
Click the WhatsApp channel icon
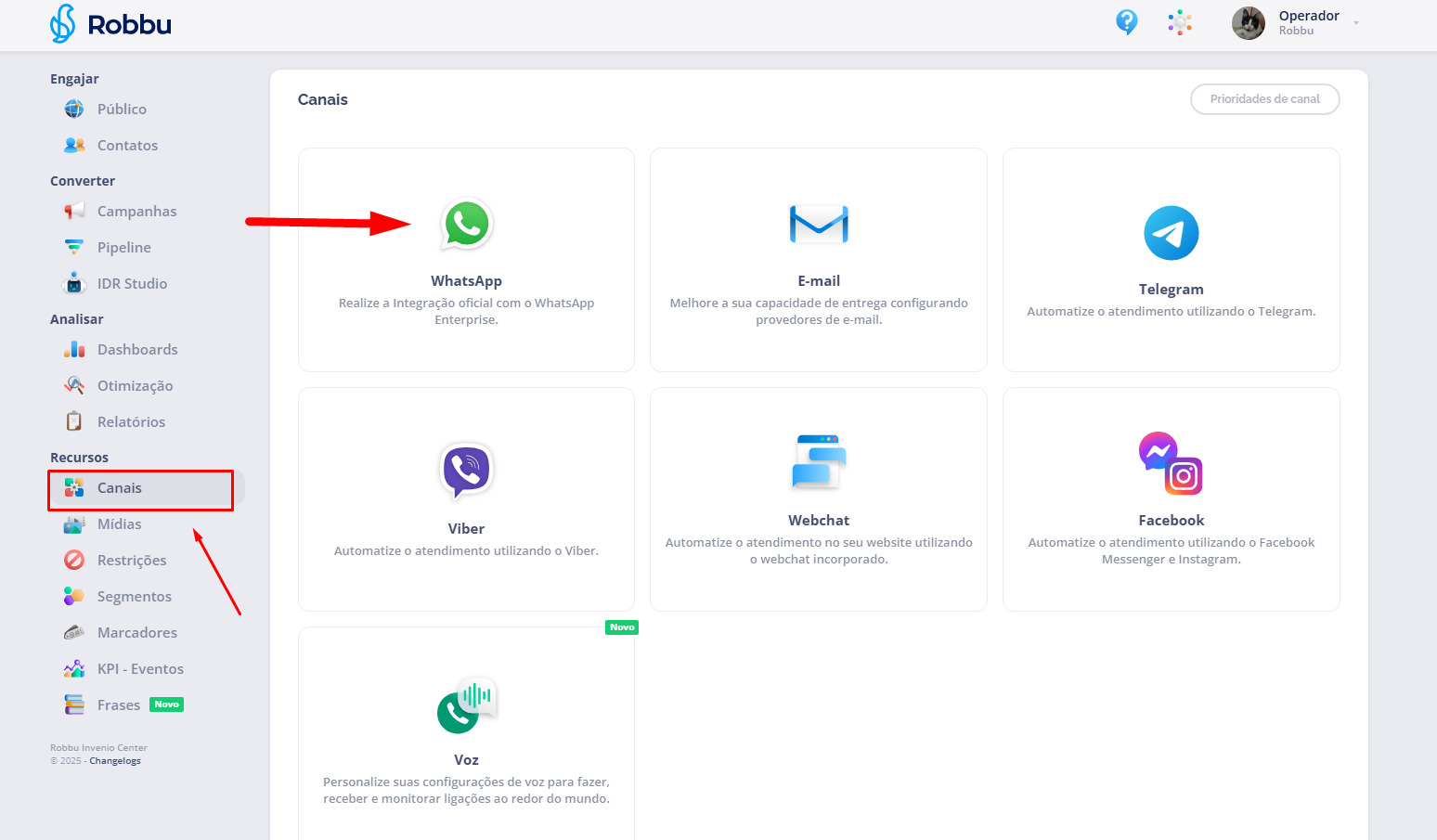point(466,225)
